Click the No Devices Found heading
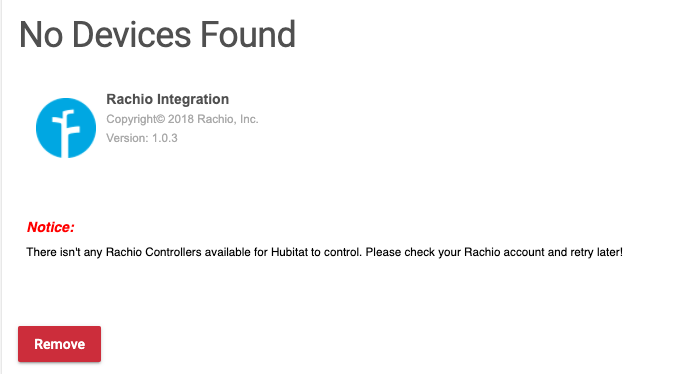This screenshot has width=690, height=374. 158,35
